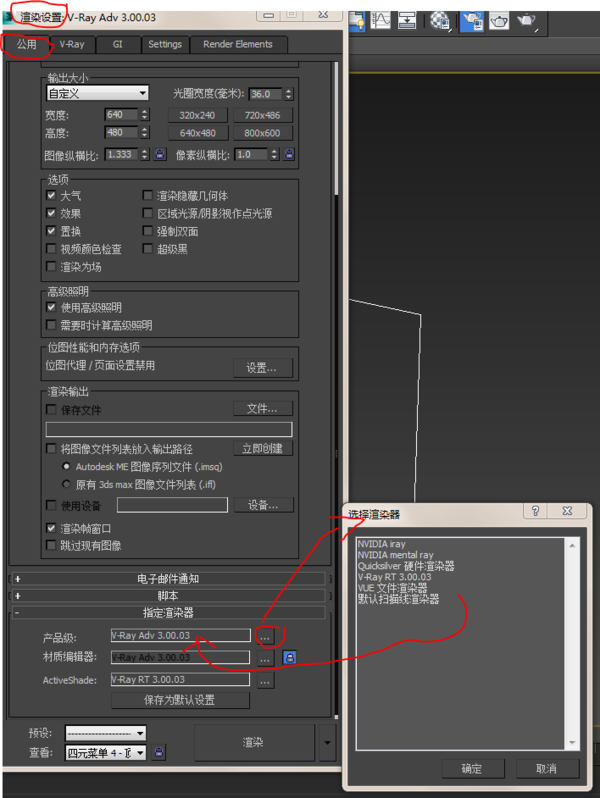Screen dimensions: 600x798
Task: Click the 宽度 value field
Action: pyautogui.click(x=122, y=115)
